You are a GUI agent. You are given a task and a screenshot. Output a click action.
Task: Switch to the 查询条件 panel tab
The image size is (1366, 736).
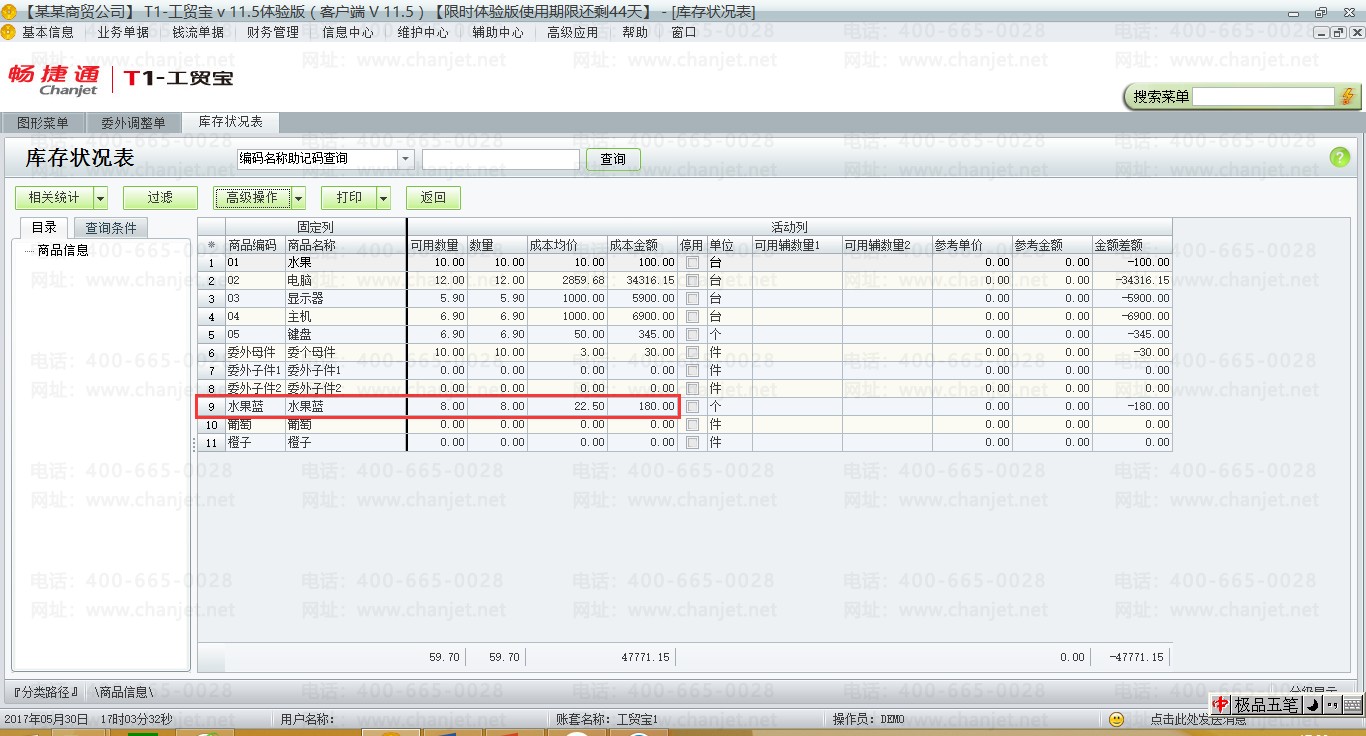(x=110, y=228)
